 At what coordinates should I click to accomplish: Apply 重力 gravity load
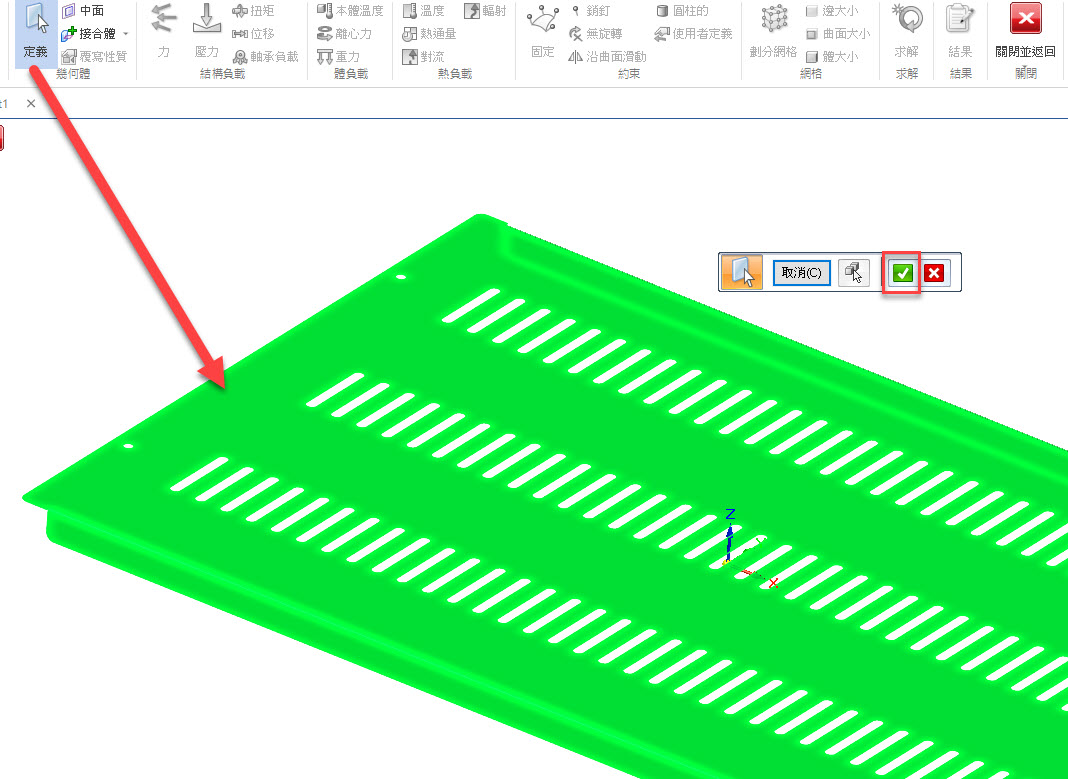(x=339, y=57)
